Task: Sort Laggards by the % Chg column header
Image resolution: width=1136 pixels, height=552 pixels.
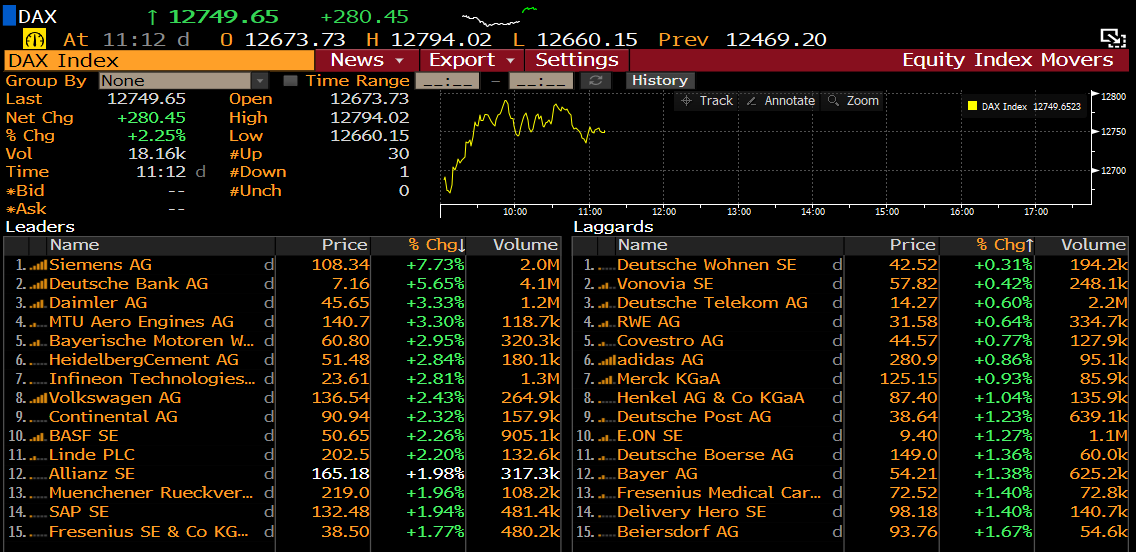Action: click(x=987, y=246)
